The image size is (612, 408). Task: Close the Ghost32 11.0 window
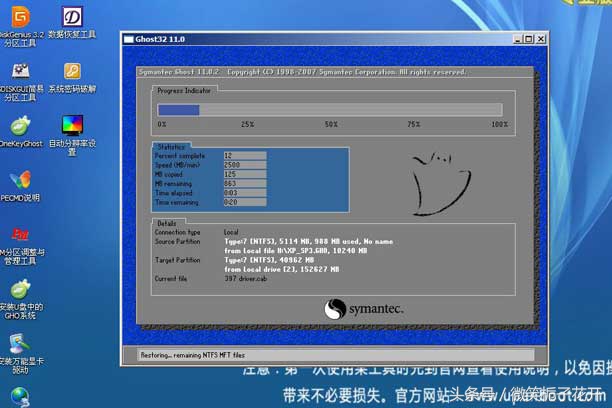click(541, 39)
